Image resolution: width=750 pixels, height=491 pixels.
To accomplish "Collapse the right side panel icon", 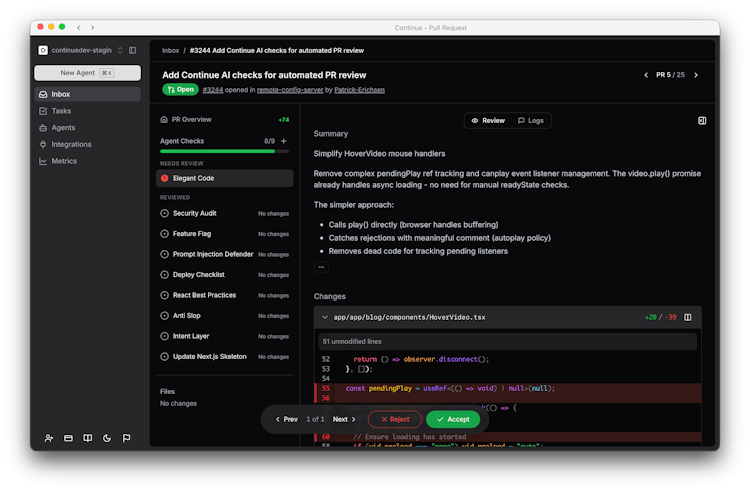I will tap(702, 120).
